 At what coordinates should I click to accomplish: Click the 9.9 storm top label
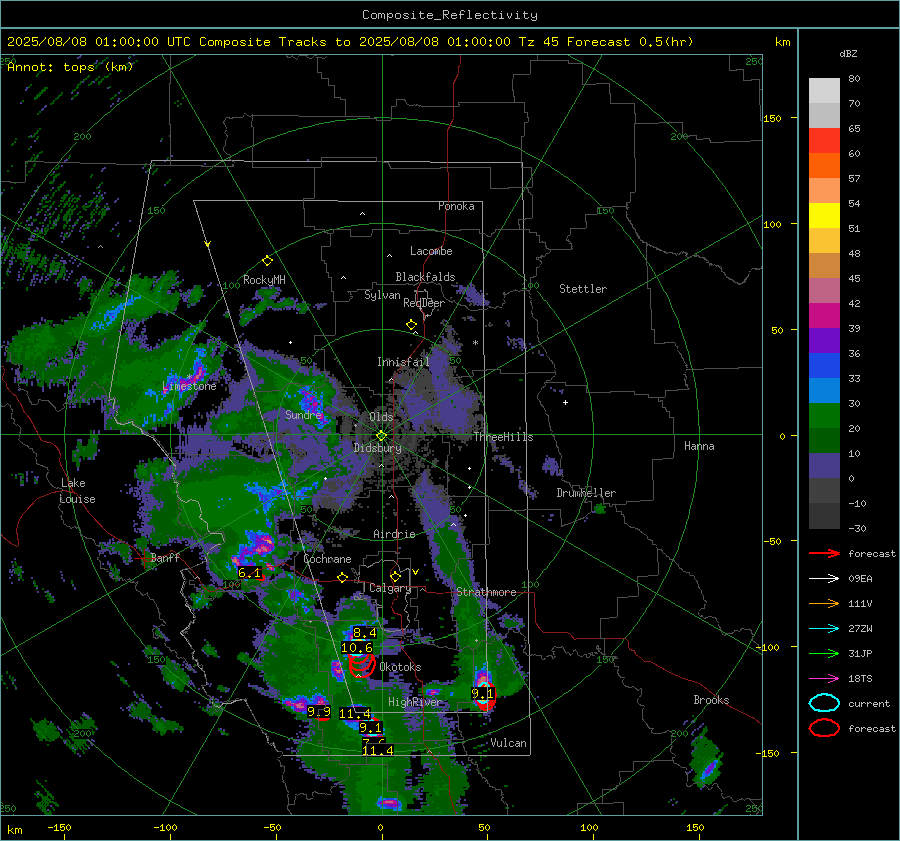click(319, 712)
